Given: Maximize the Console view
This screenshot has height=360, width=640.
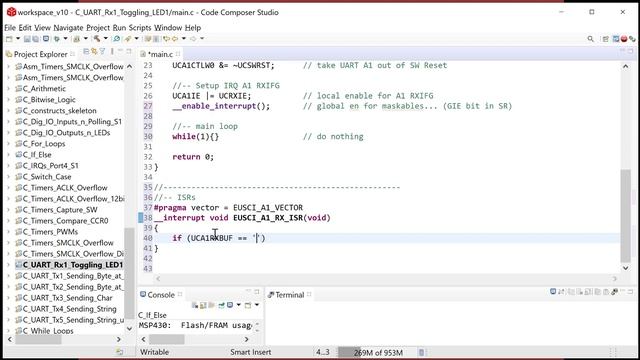Looking at the screenshot, I should [x=257, y=291].
